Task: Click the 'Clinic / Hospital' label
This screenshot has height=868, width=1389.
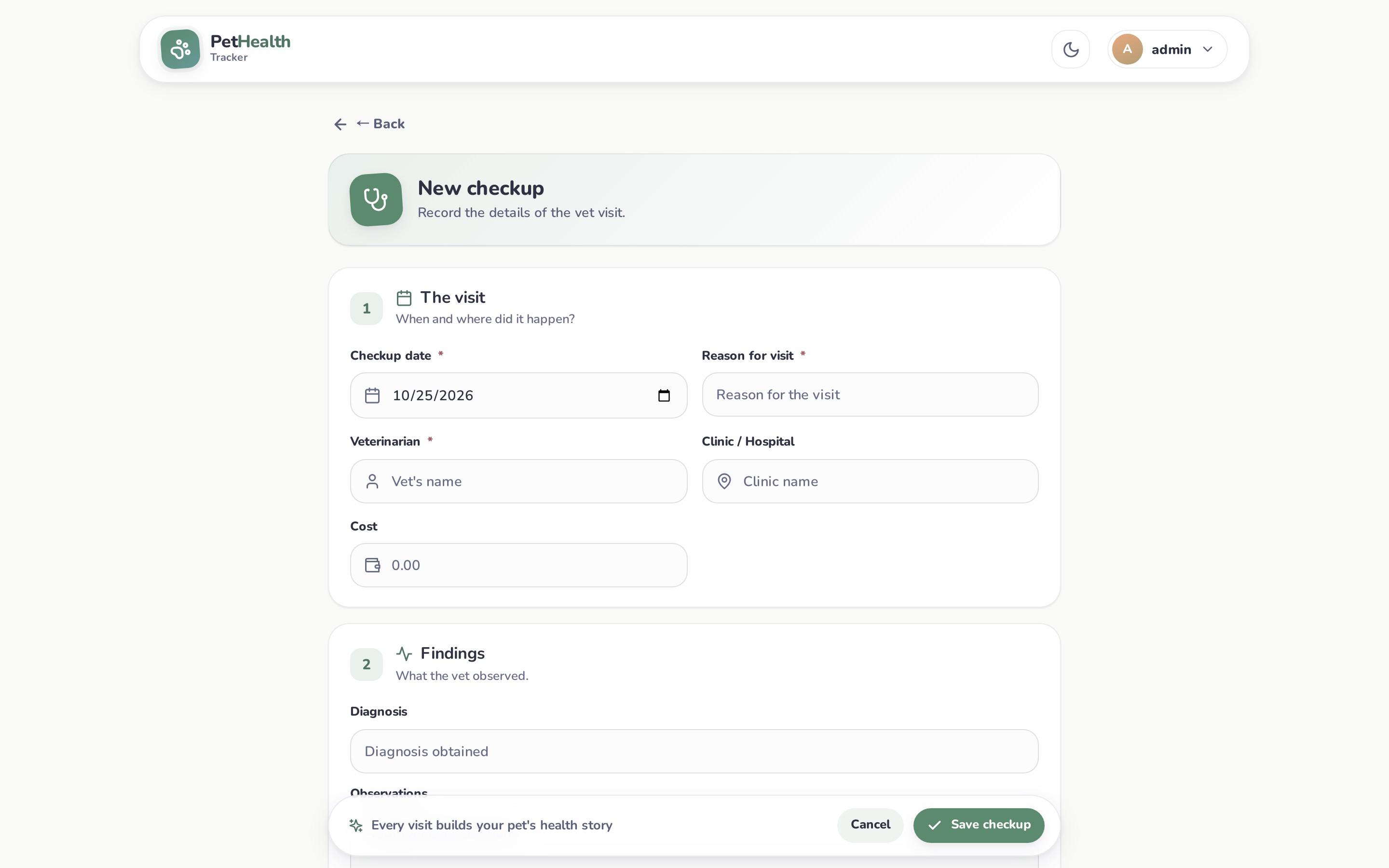Action: pos(748,441)
